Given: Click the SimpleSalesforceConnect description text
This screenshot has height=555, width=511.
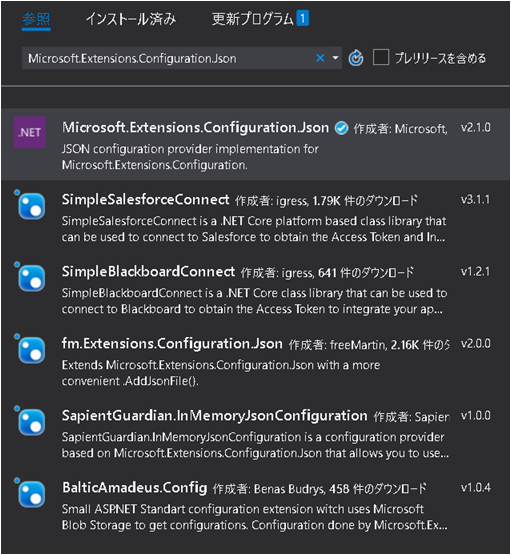Looking at the screenshot, I should click(254, 229).
